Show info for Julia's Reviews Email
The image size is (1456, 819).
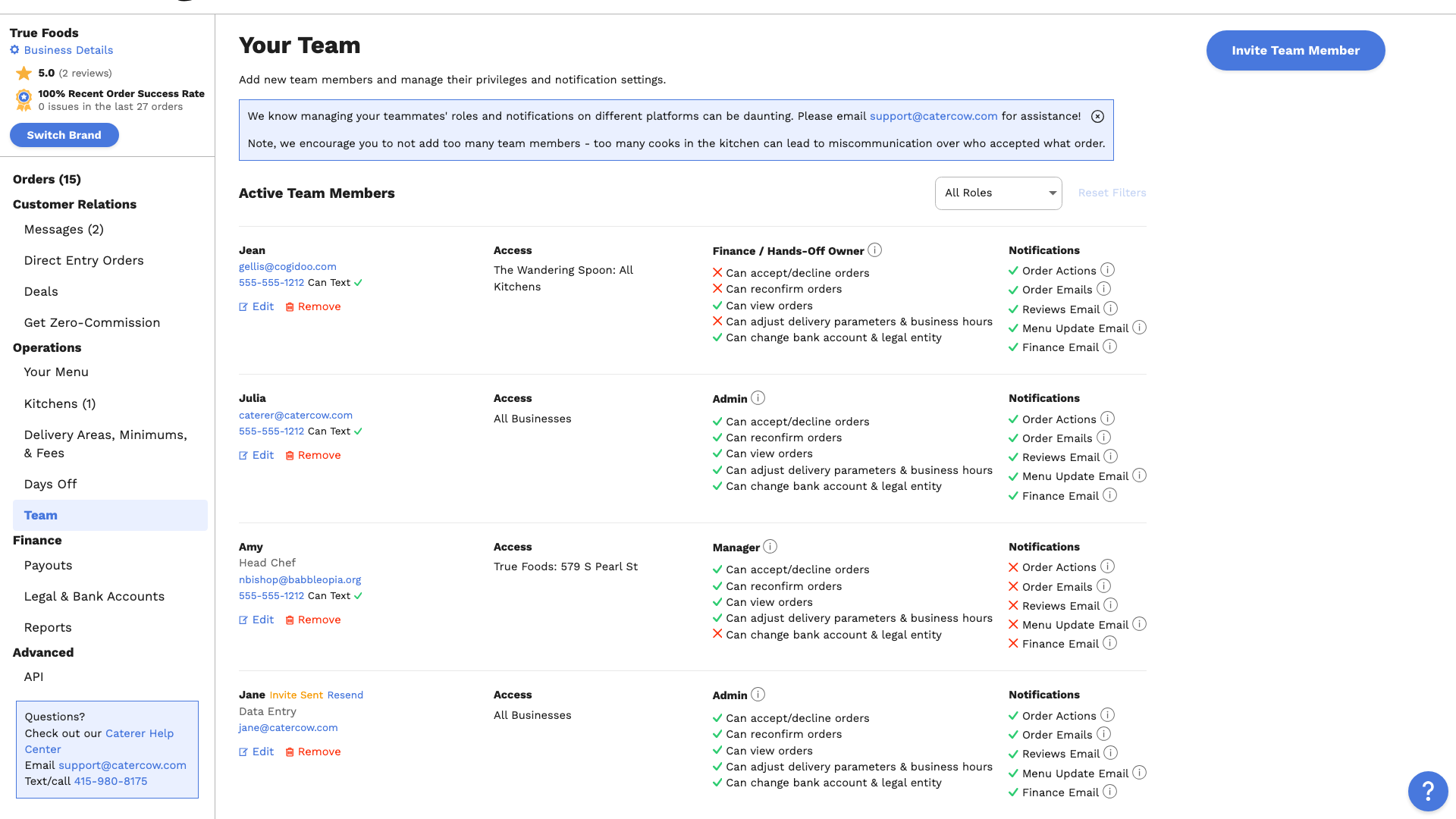pyautogui.click(x=1110, y=456)
